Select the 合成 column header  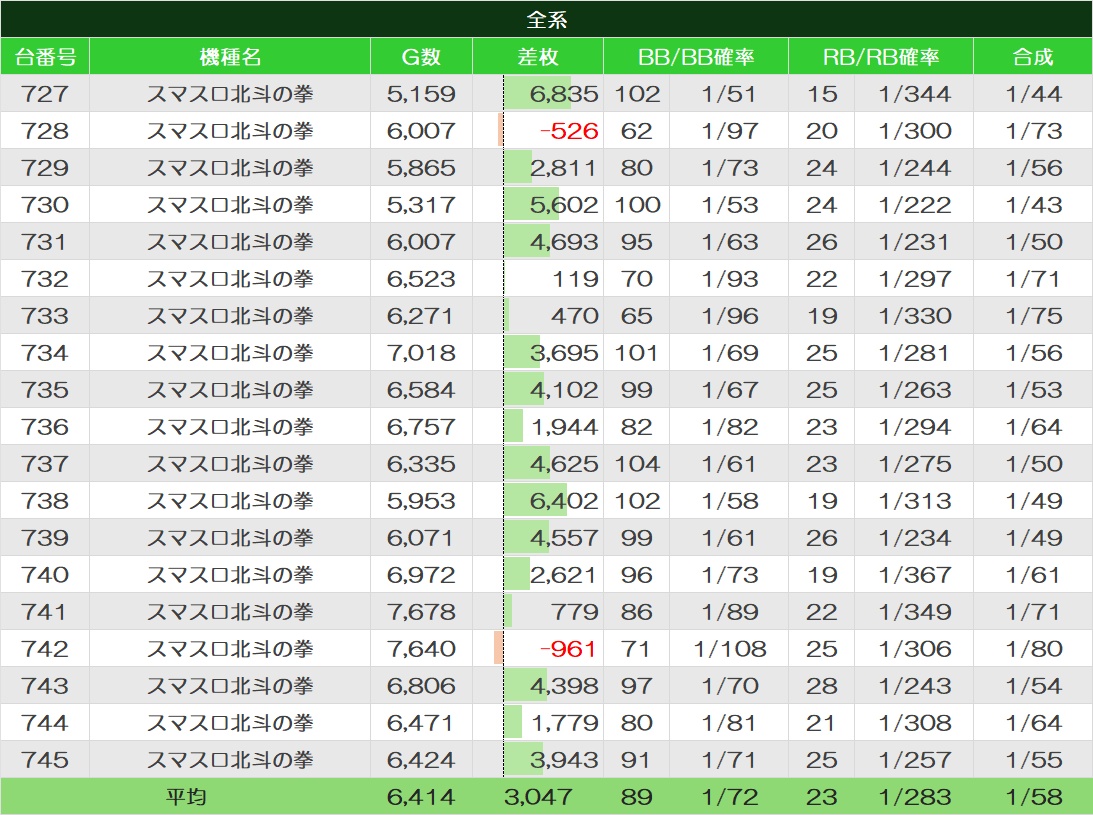click(1033, 56)
